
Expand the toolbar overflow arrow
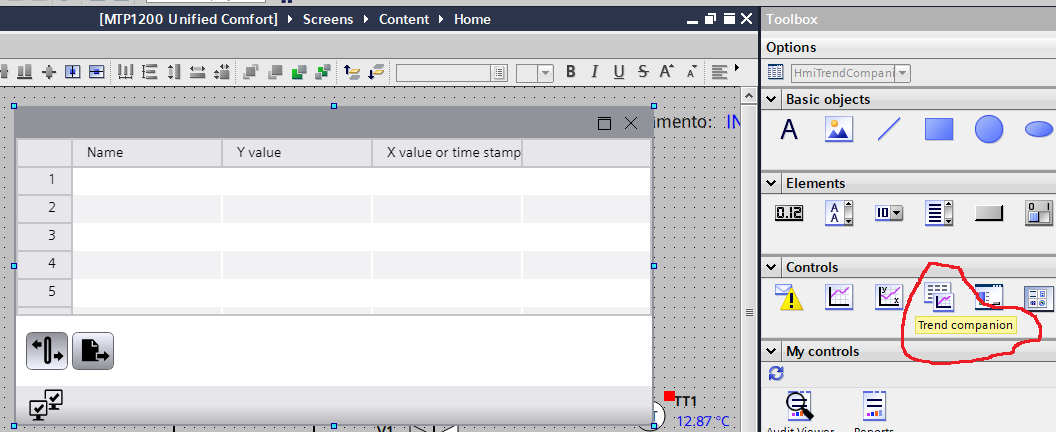coord(737,68)
